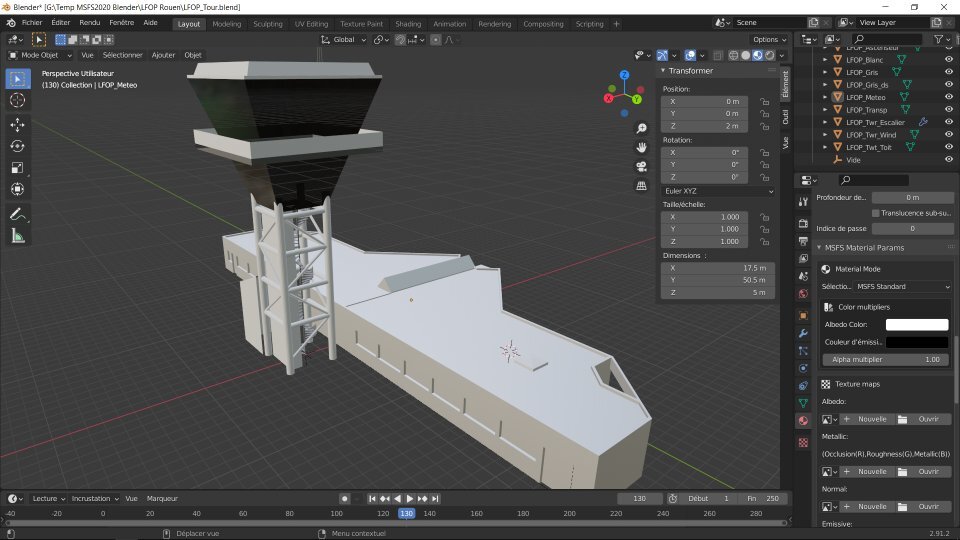Switch to the UV Editing workspace tab
Viewport: 960px width, 540px height.
tap(311, 23)
